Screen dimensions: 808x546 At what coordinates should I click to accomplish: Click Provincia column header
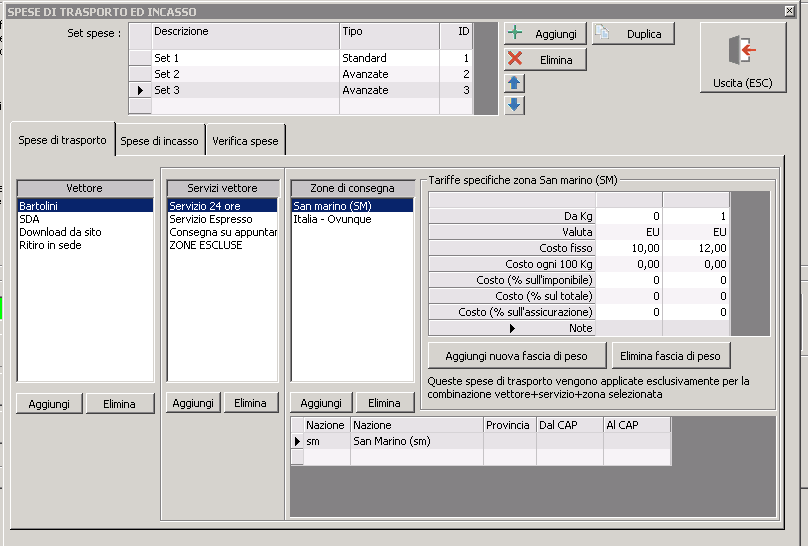510,425
